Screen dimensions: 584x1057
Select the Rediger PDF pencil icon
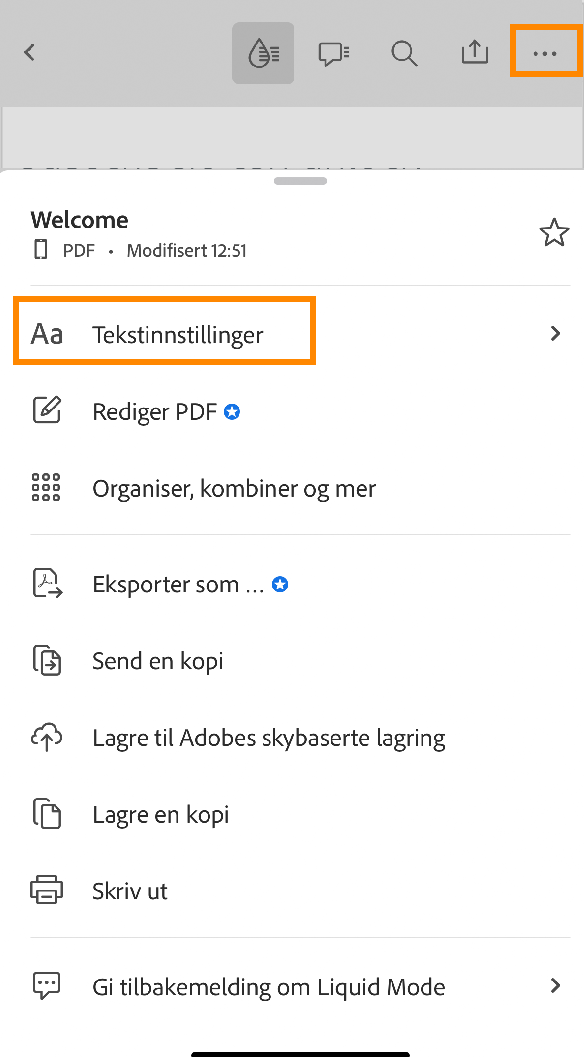[x=46, y=411]
